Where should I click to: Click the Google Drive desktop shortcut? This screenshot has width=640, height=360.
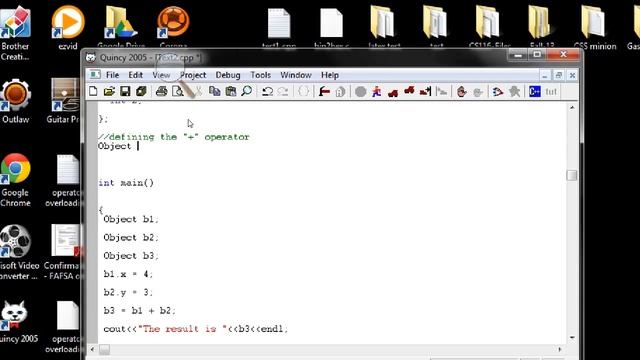[x=121, y=27]
